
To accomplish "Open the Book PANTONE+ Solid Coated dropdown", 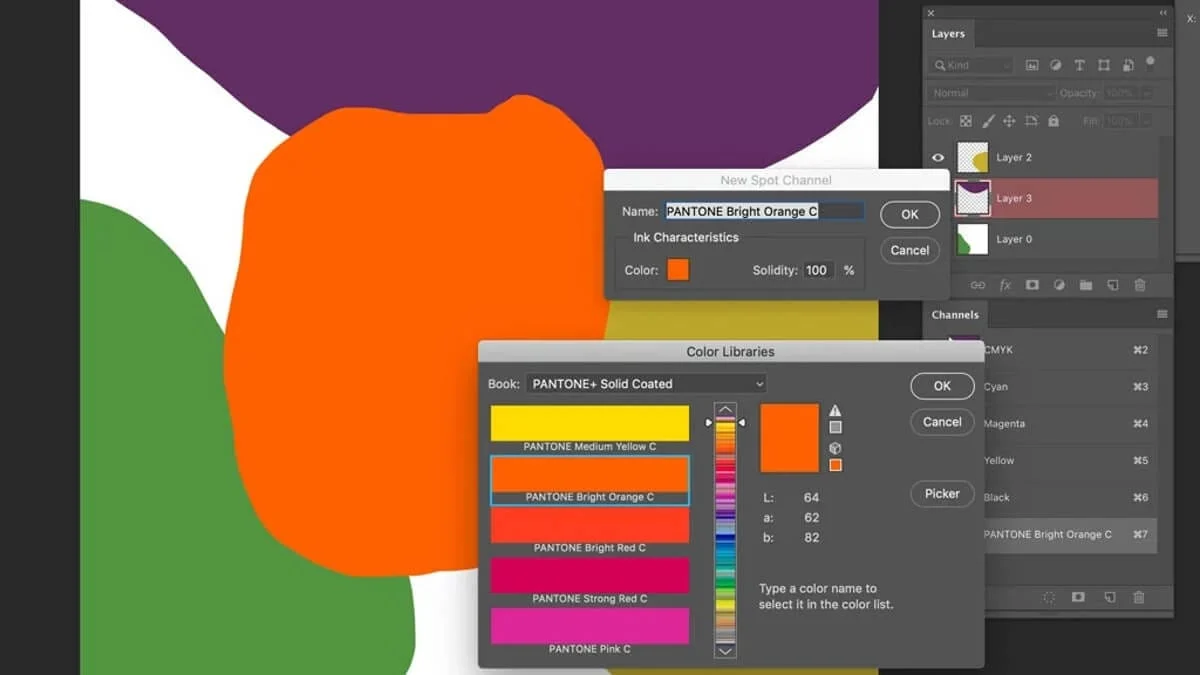I will (646, 384).
